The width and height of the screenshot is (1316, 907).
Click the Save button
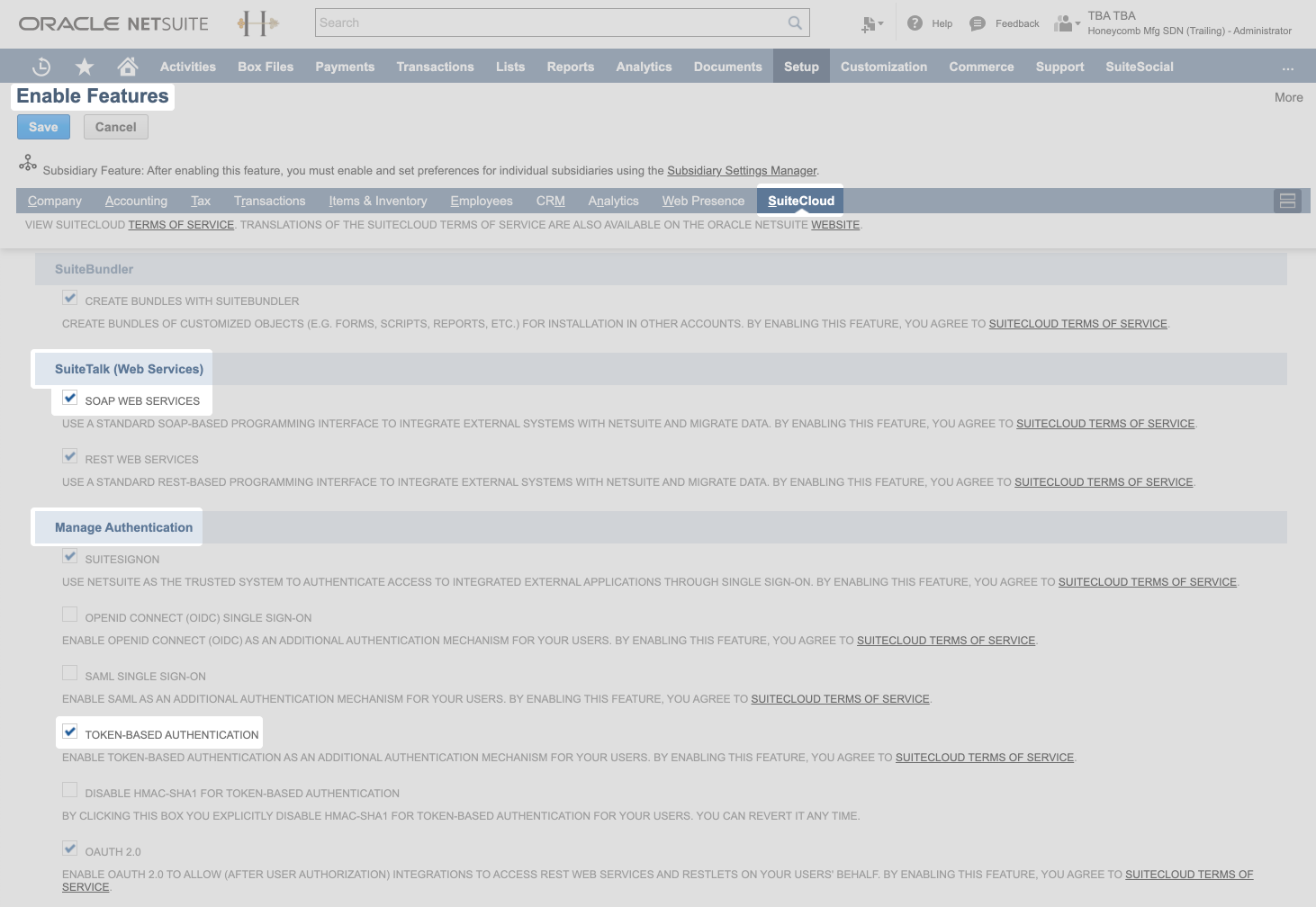coord(43,127)
